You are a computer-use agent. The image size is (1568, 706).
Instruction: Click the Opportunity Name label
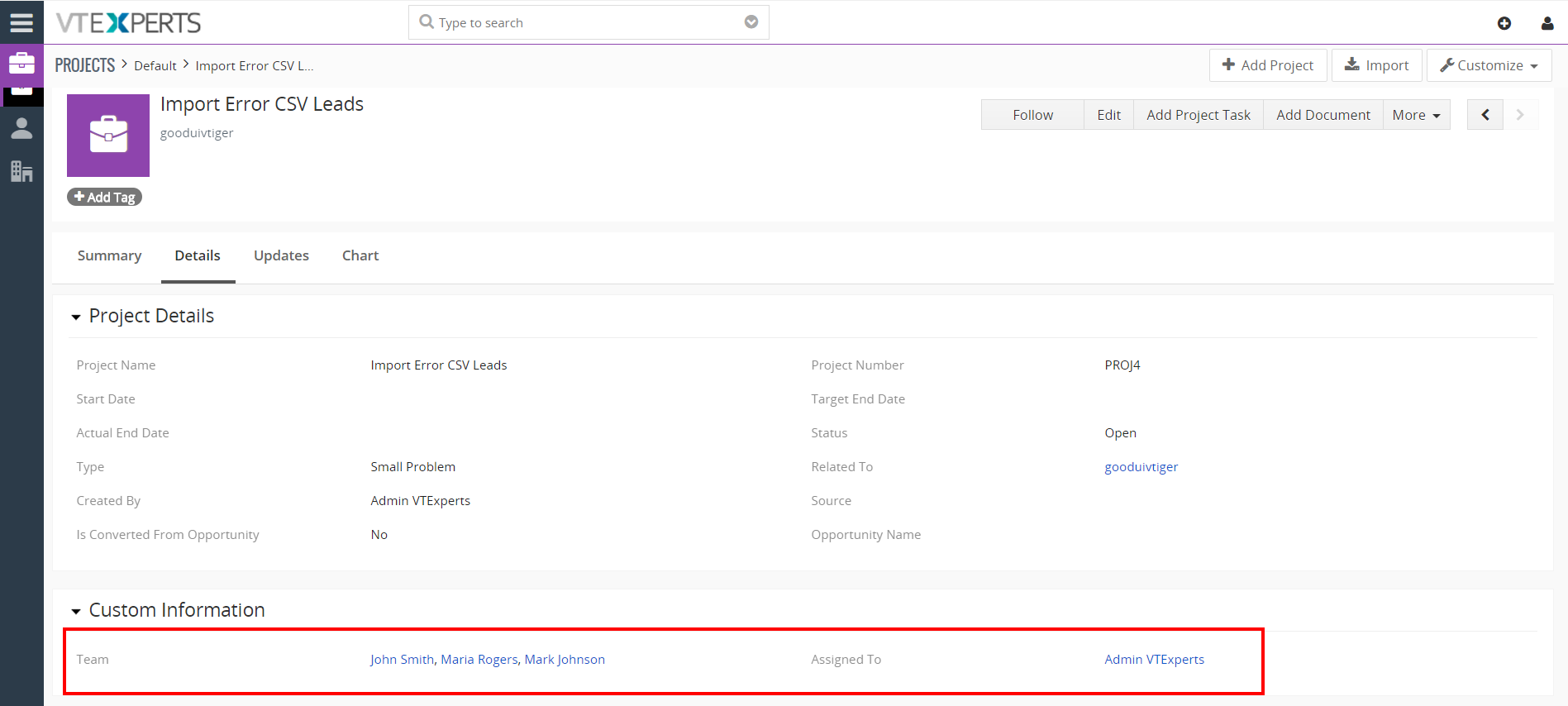(x=865, y=535)
